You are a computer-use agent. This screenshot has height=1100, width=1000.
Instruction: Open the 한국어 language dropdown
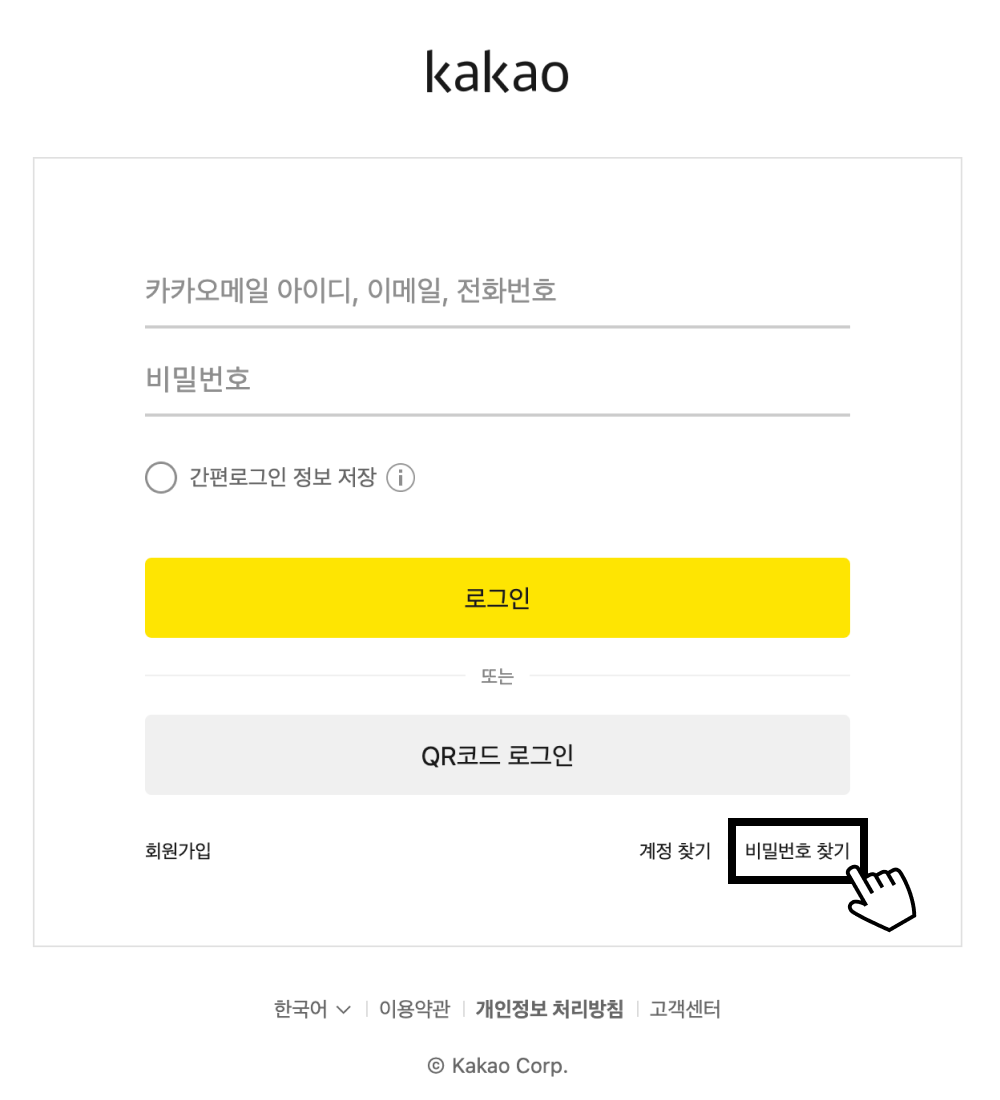301,1009
